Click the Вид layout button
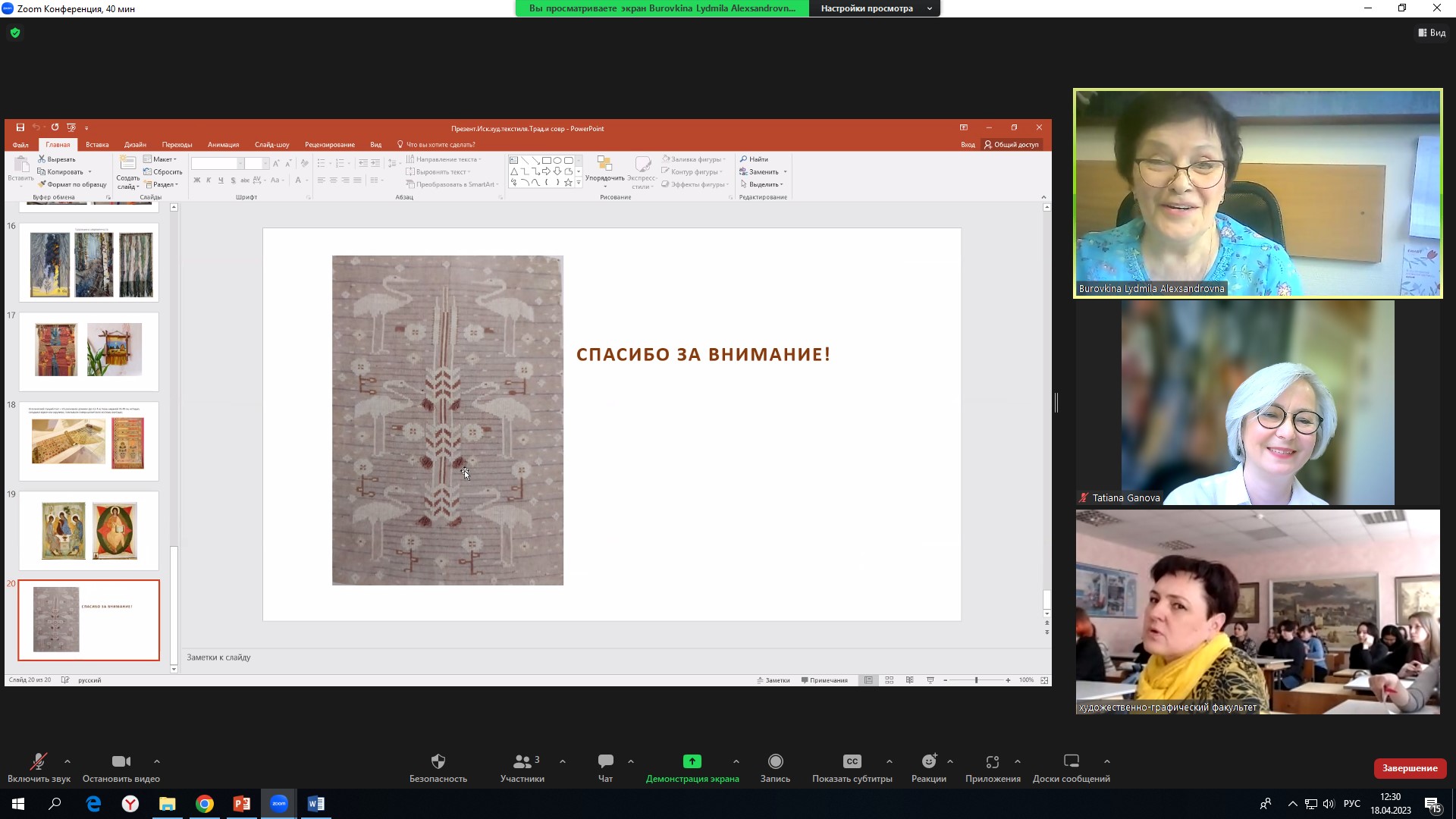Screen dimensions: 1456x819 point(1432,33)
